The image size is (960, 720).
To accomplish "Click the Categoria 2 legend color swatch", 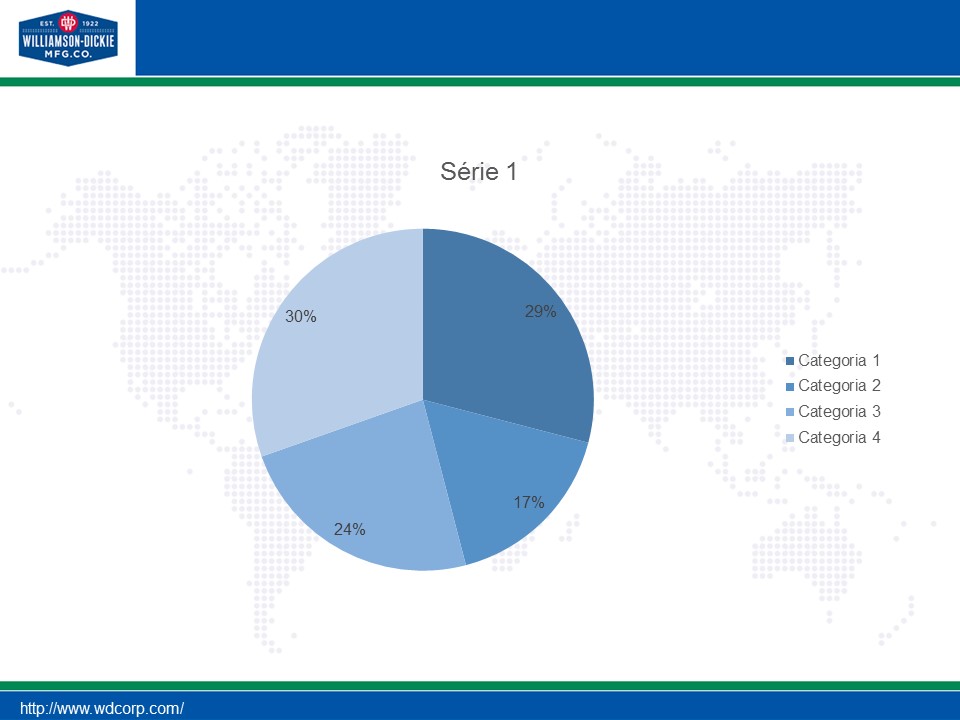I will click(790, 386).
